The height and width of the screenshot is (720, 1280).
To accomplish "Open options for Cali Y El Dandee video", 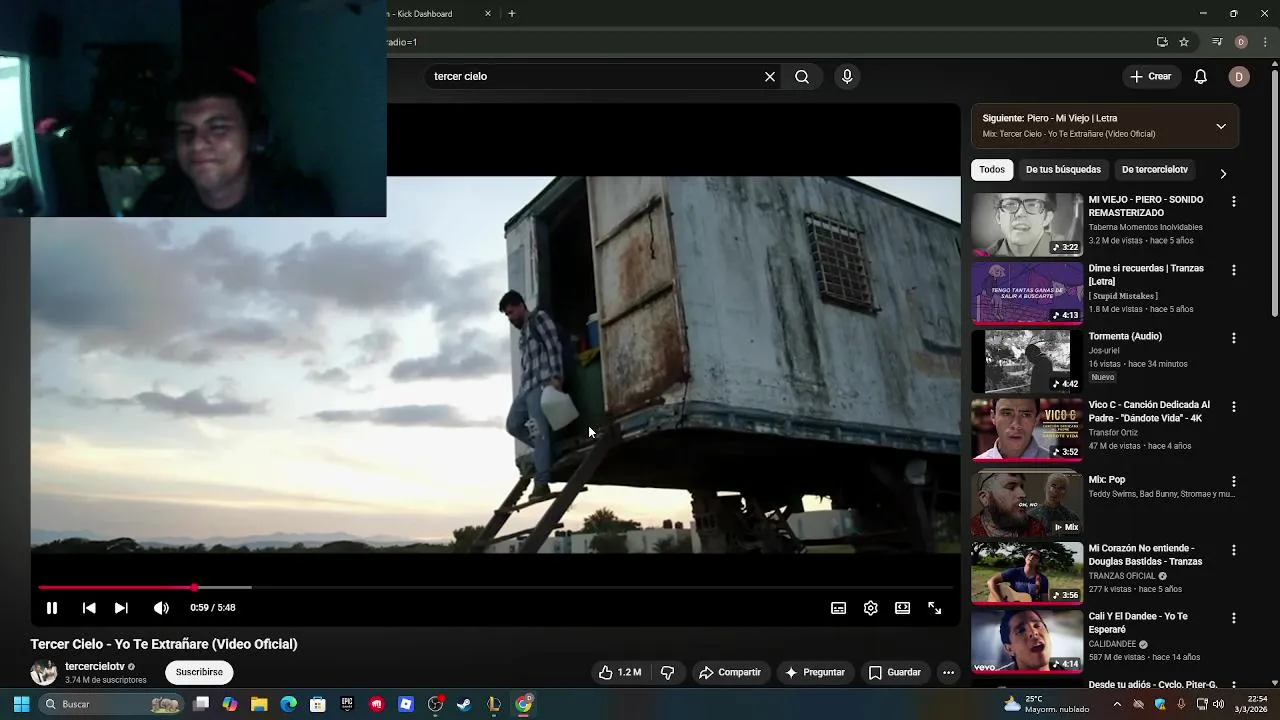I will [1233, 618].
